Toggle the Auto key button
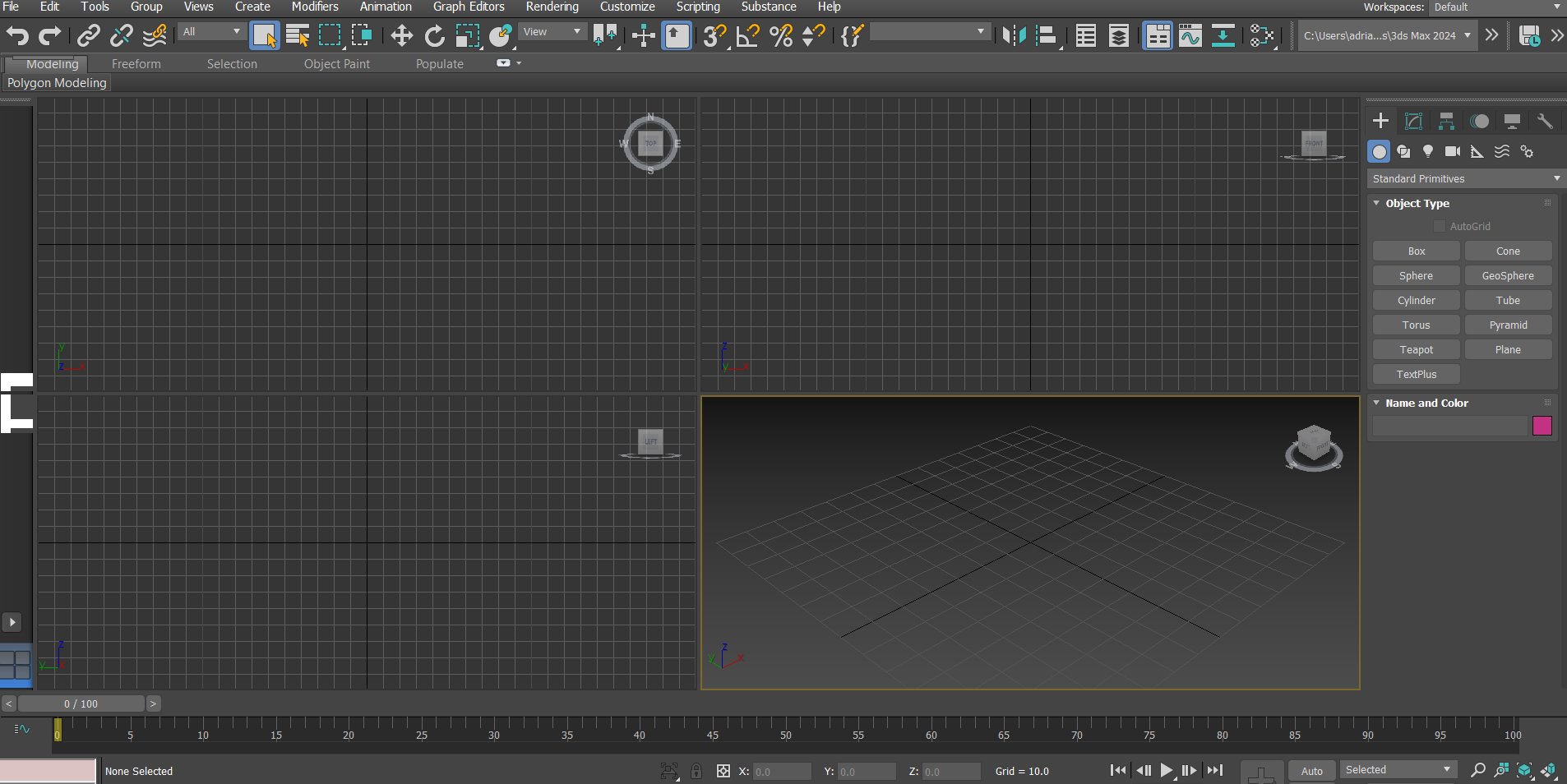Screen dimensions: 1567x784 pos(1311,771)
